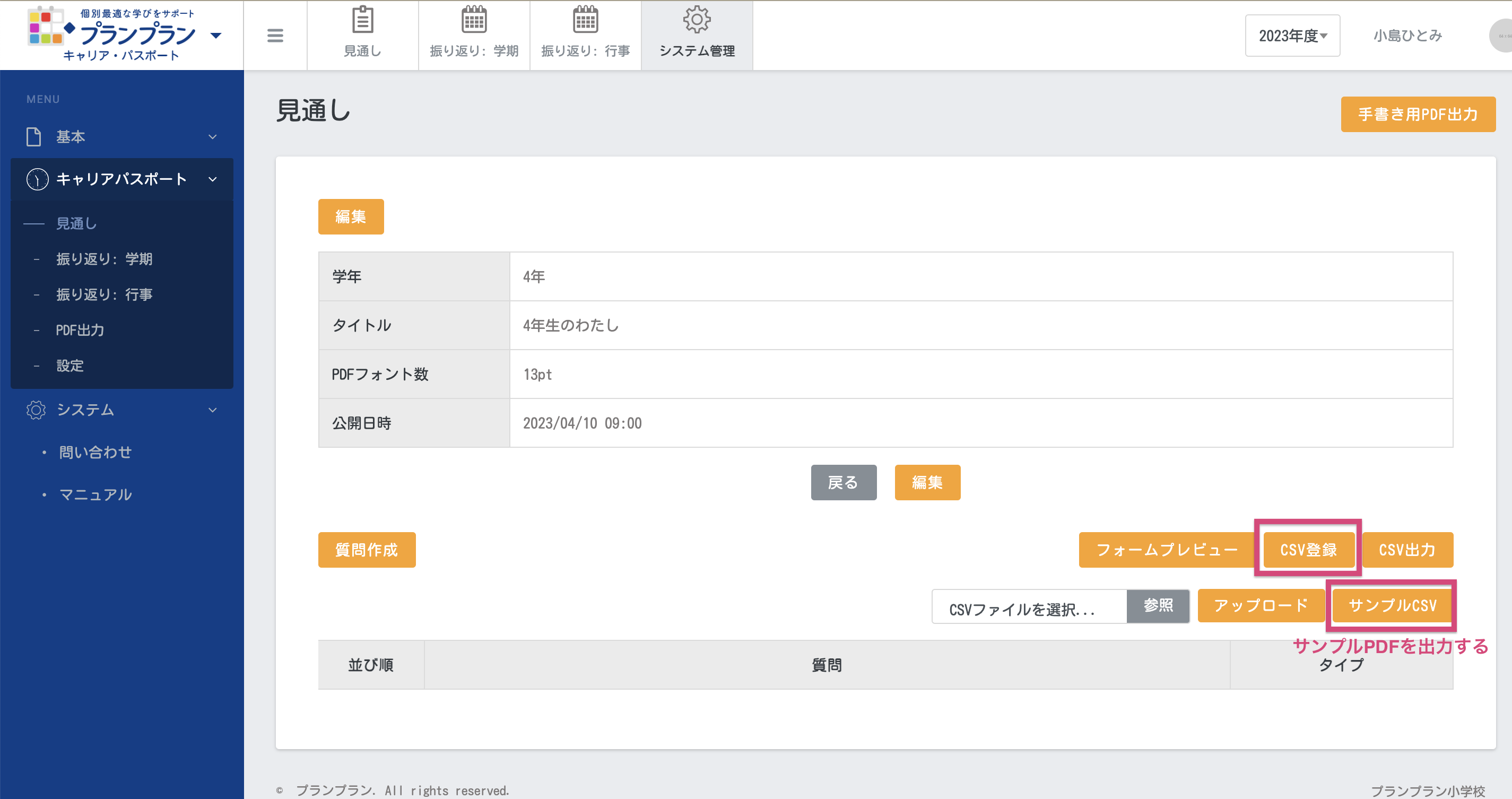Select PDF出力 in the sidebar menu
This screenshot has height=799, width=1512.
[x=80, y=330]
